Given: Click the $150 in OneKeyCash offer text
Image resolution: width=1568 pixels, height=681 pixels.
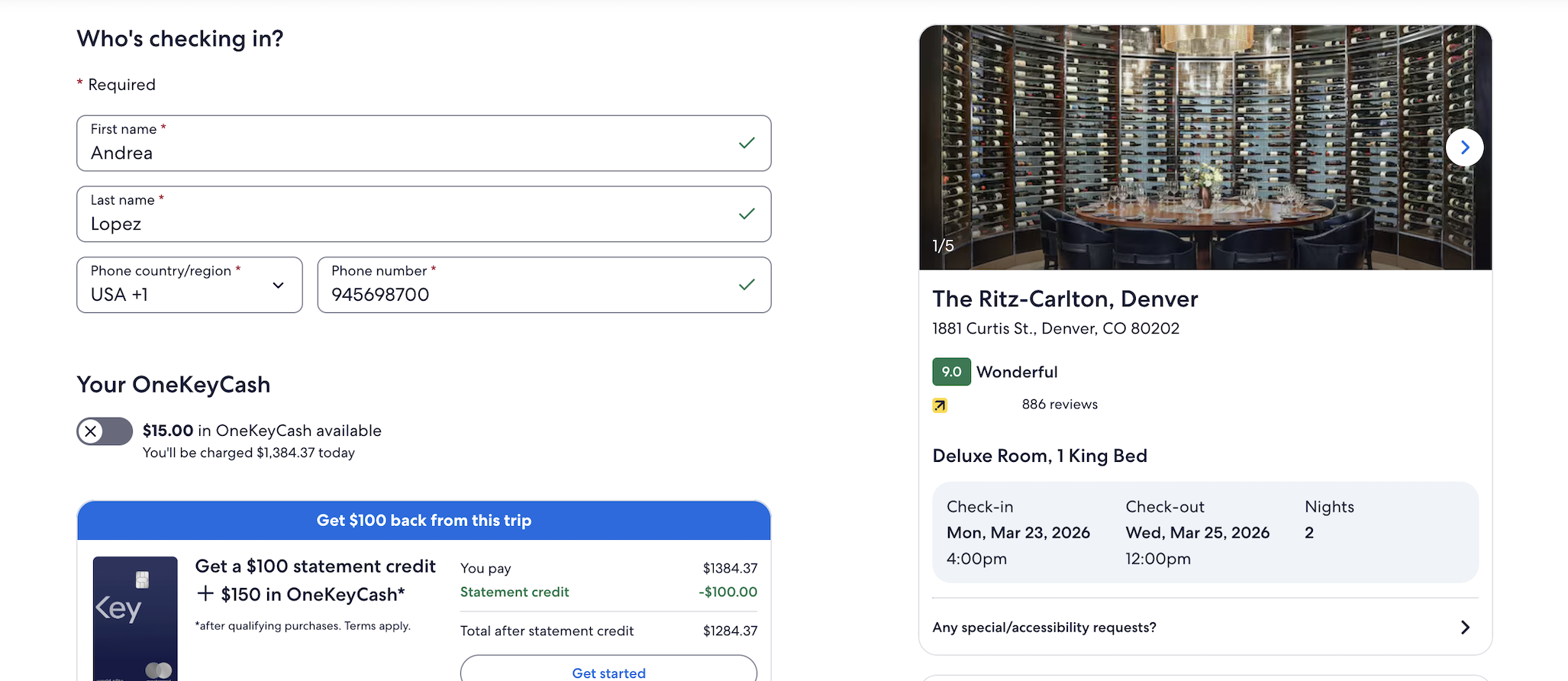Looking at the screenshot, I should (301, 595).
